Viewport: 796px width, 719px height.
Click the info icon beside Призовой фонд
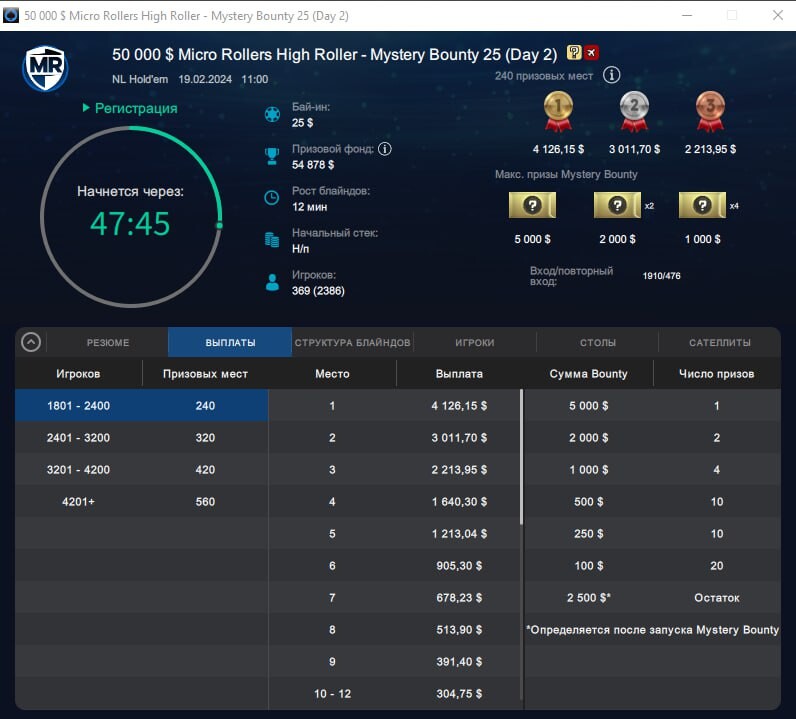[384, 149]
